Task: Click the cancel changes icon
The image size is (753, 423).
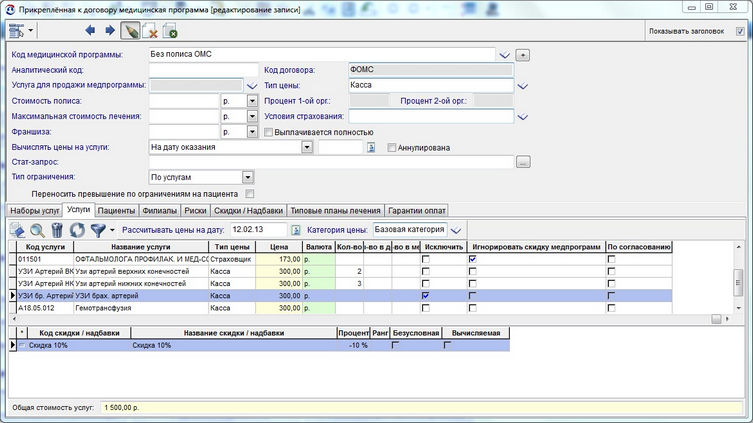Action: (150, 31)
